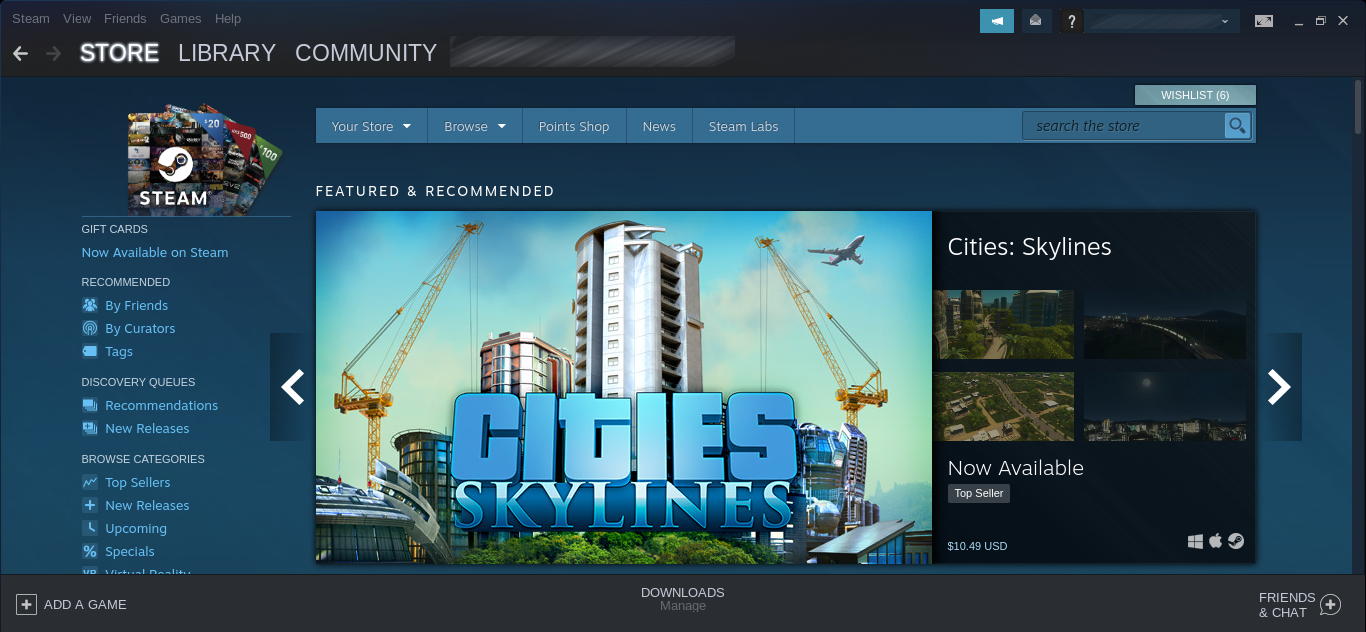Open the account name dropdown
This screenshot has height=632, width=1366.
tap(1162, 20)
